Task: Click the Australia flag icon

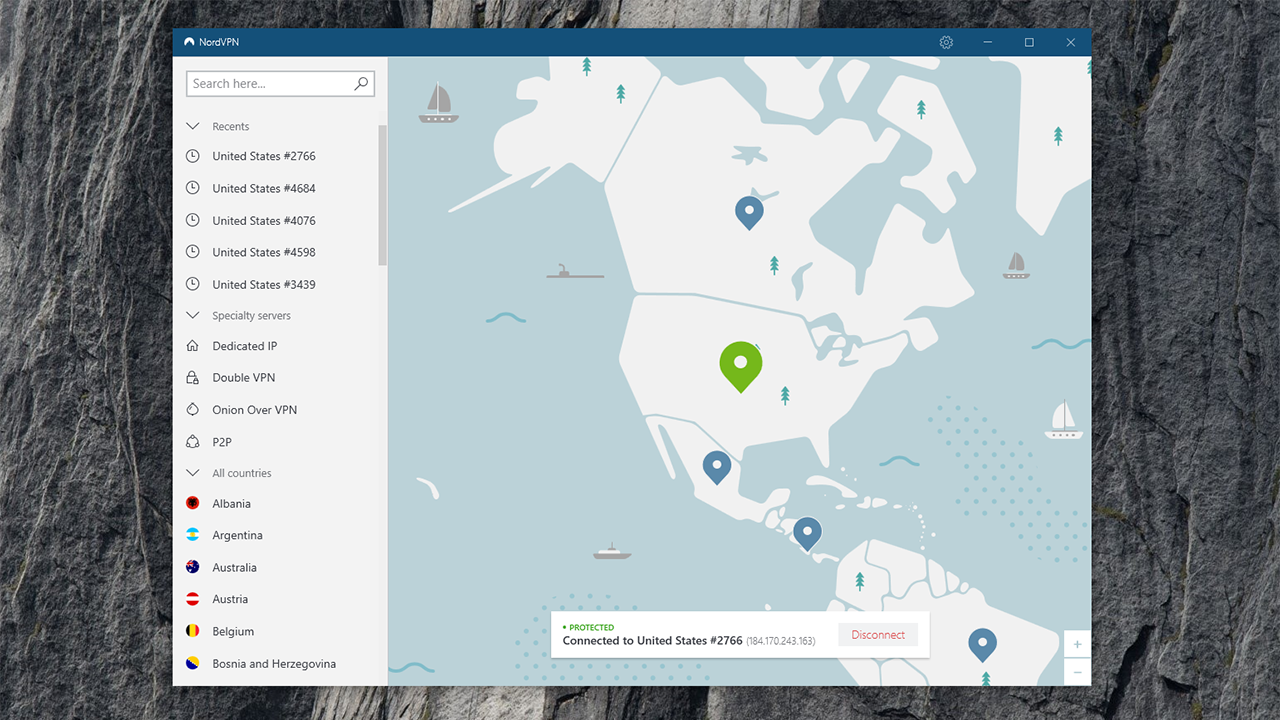Action: 193,567
